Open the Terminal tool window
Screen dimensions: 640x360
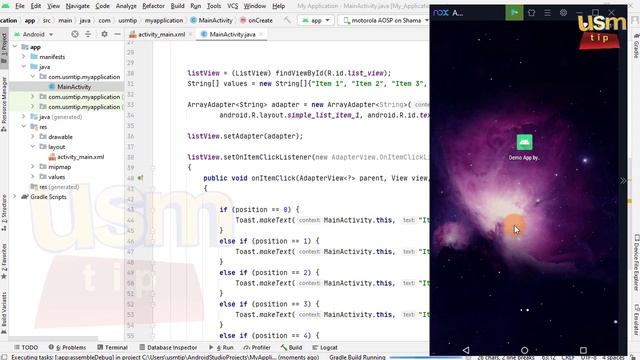(x=112, y=347)
